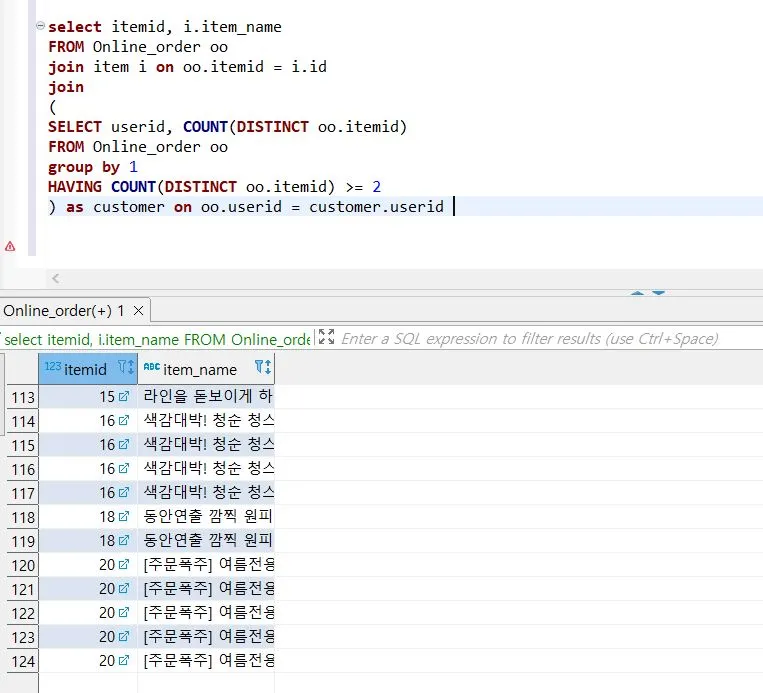Image resolution: width=763 pixels, height=693 pixels.
Task: Click the editor horizontal scroll left arrow
Action: coord(55,278)
